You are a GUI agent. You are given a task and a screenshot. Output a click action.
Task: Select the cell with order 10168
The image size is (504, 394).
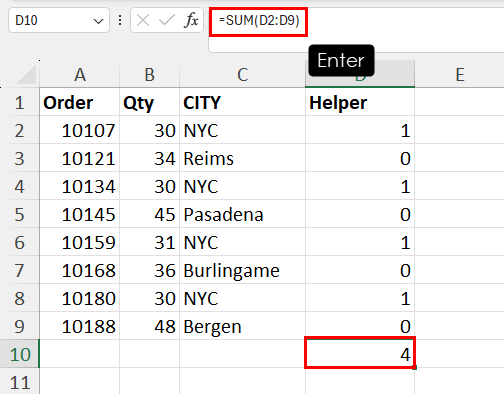[80, 270]
